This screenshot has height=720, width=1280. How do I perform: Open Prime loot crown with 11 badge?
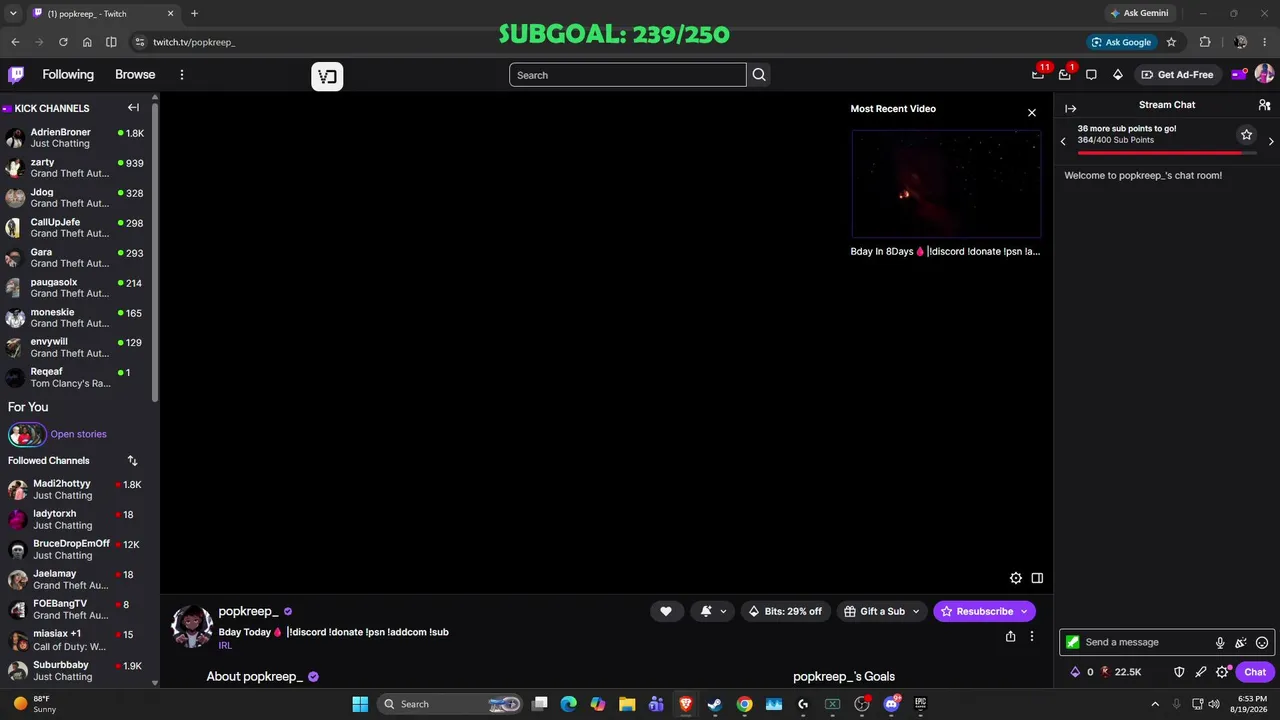point(1038,75)
